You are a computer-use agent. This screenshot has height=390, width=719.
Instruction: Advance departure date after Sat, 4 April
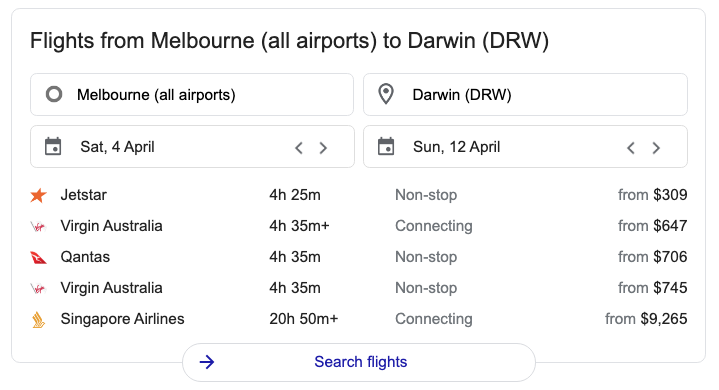[323, 148]
